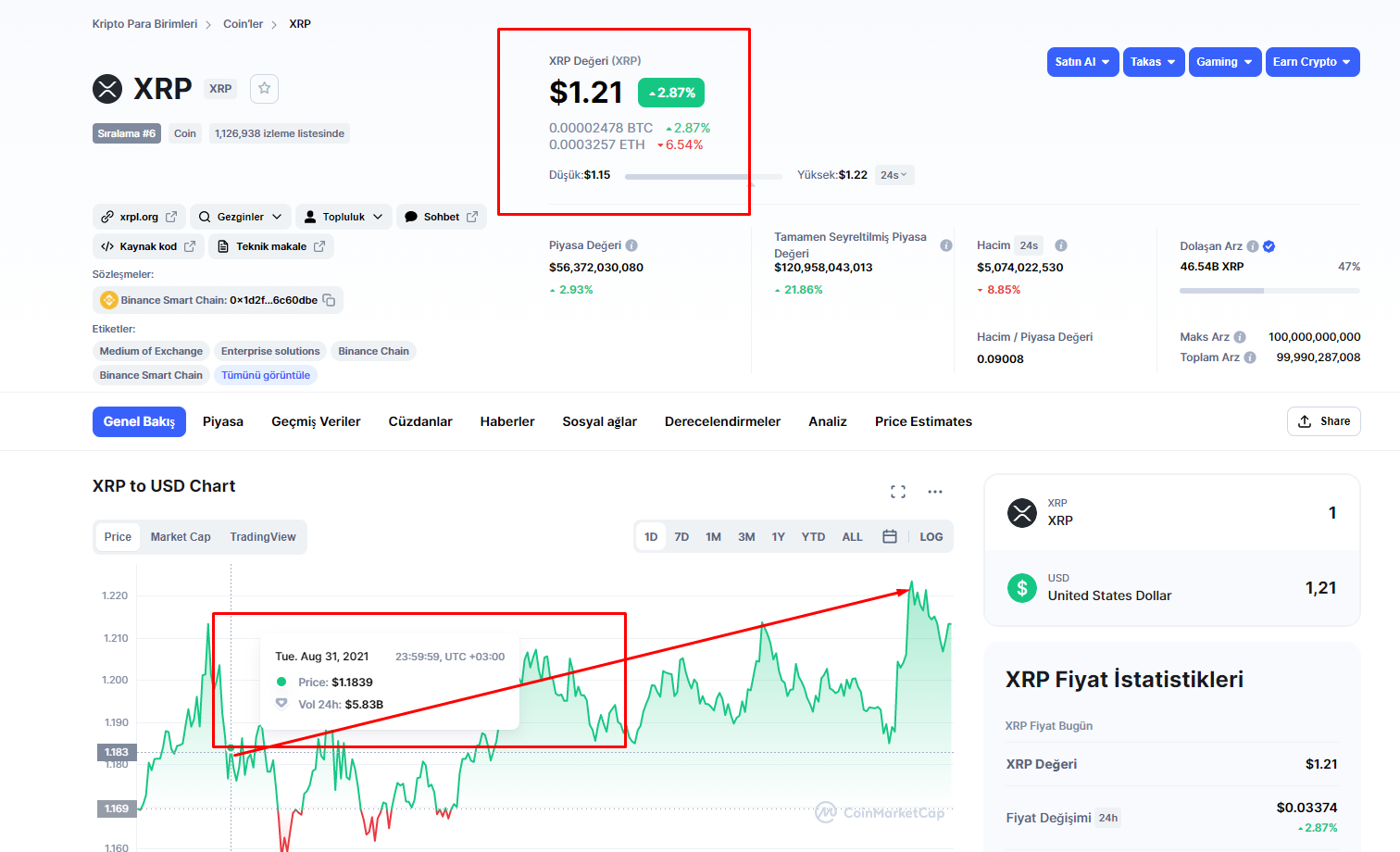Screen dimensions: 1400x852
Task: Click the info icon next to Toplam Arz
Action: pos(1250,357)
